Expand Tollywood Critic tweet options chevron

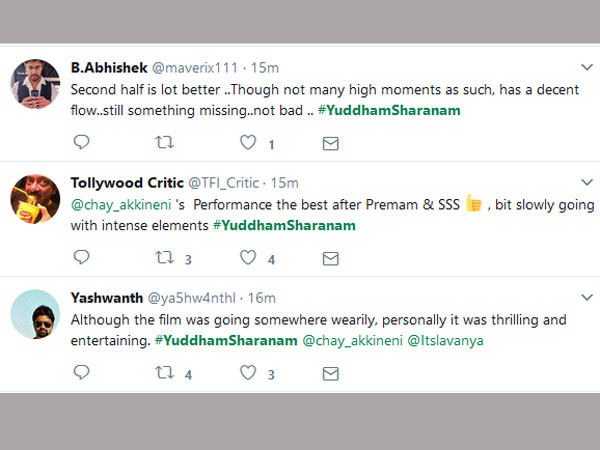(587, 182)
